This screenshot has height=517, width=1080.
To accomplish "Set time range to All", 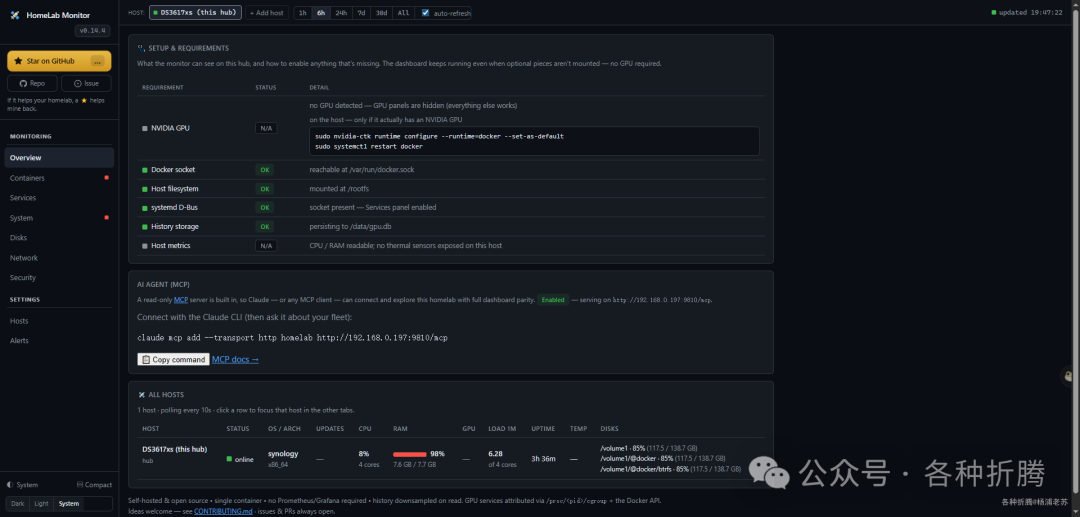I will [404, 12].
